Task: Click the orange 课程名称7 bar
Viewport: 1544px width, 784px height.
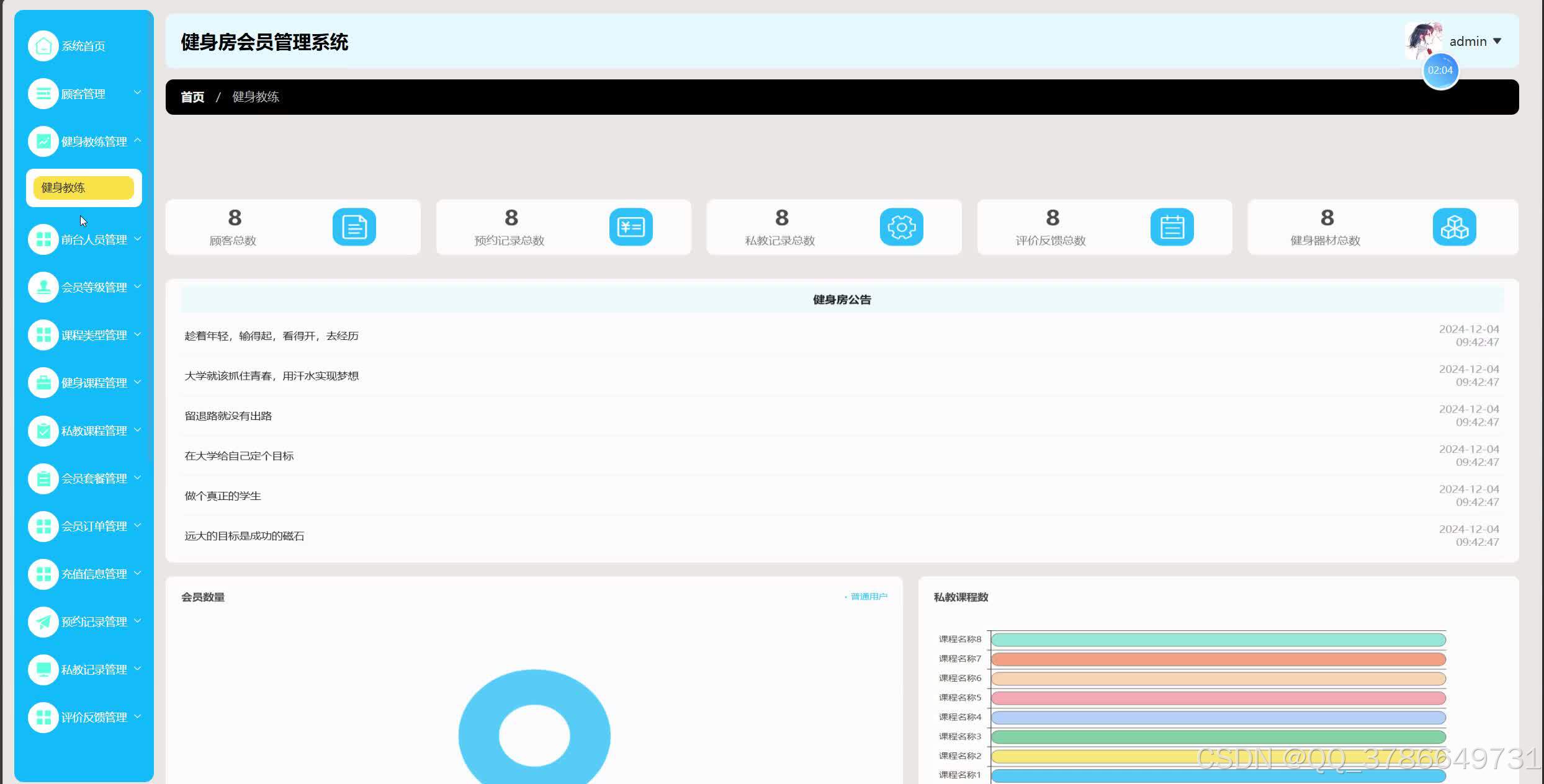Action: point(1218,659)
